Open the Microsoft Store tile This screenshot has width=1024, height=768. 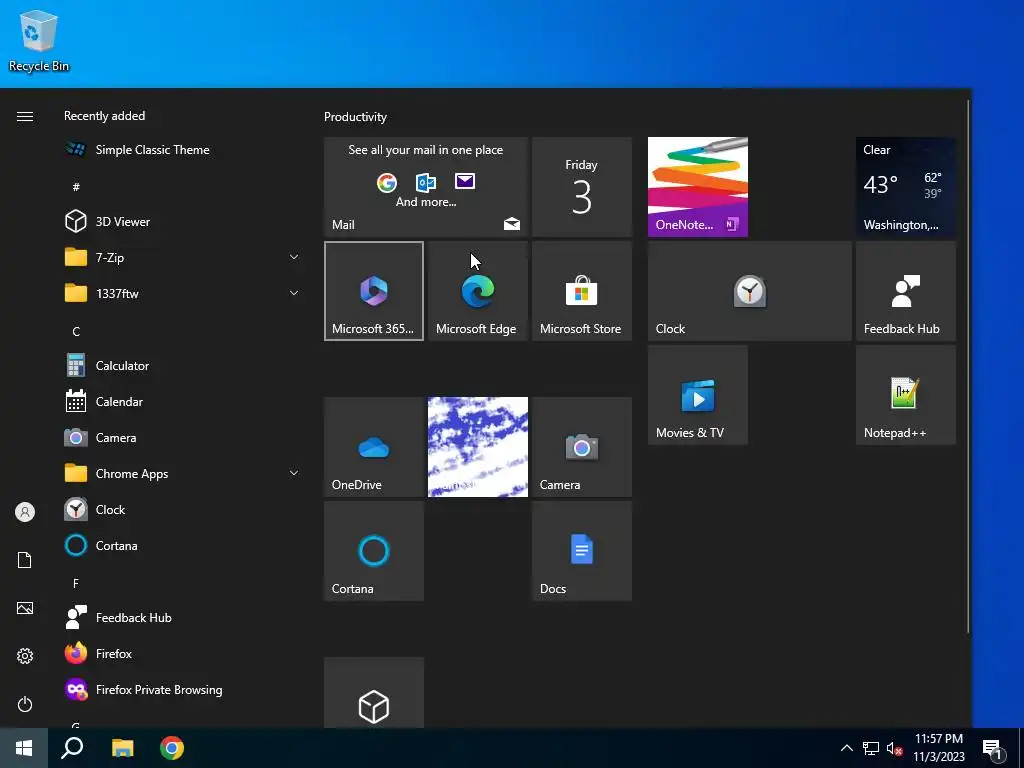pyautogui.click(x=581, y=291)
